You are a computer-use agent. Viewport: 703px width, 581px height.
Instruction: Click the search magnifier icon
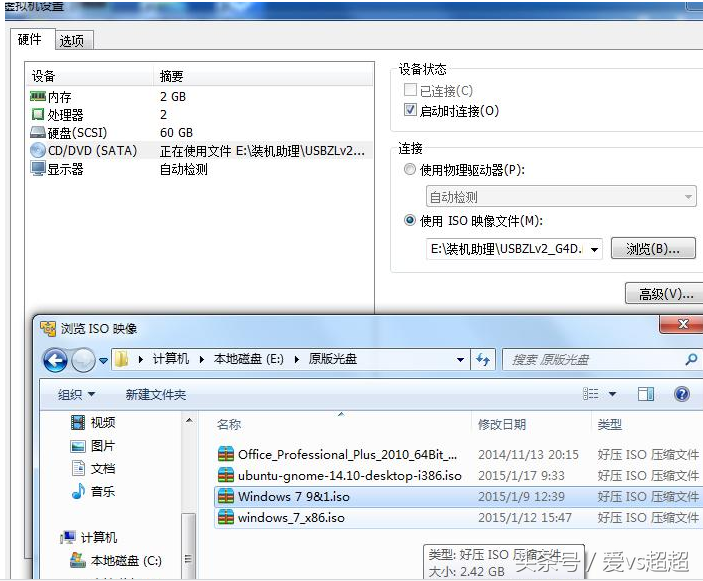pos(691,359)
